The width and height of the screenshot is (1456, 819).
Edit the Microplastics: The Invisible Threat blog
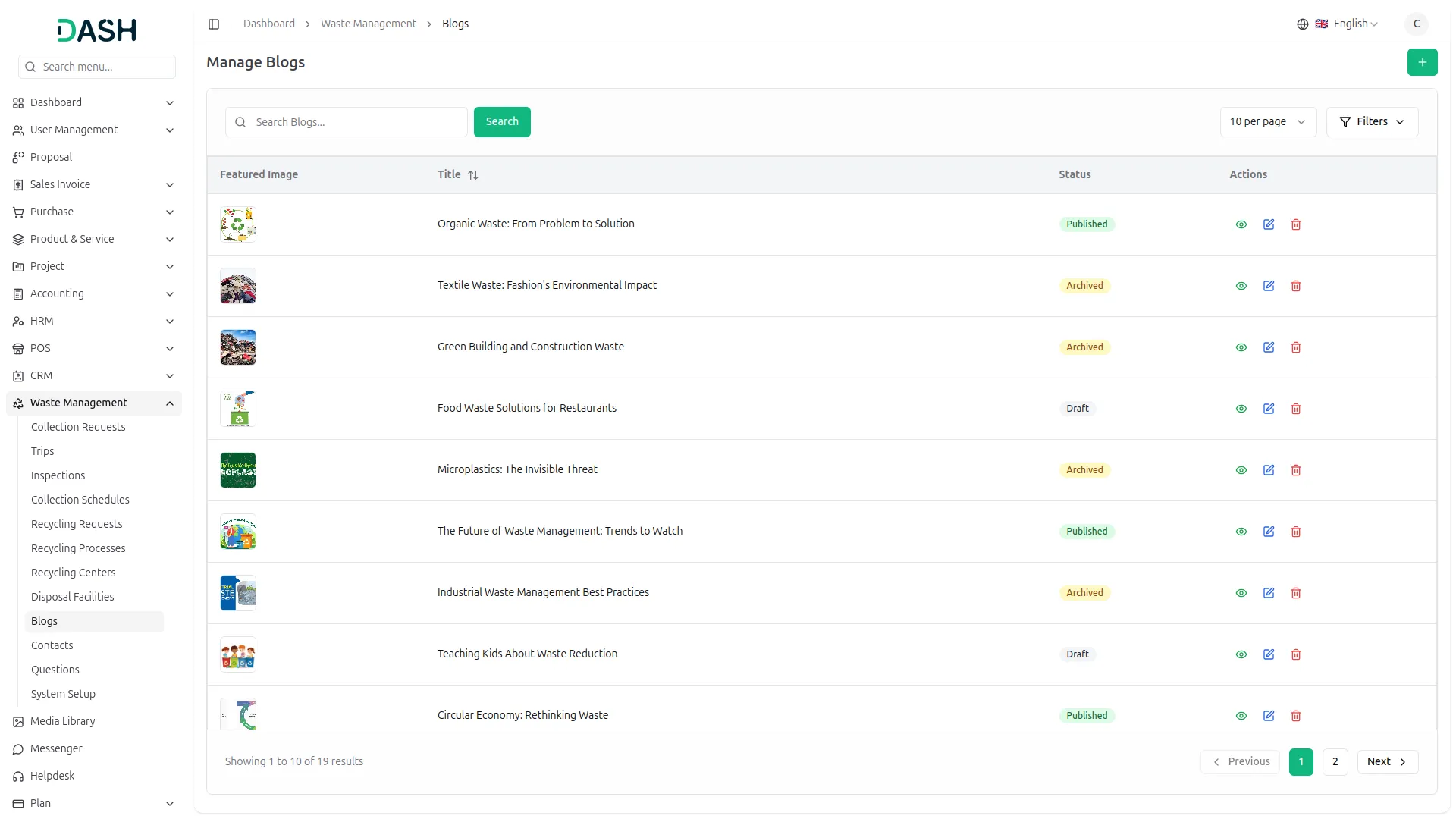1268,470
